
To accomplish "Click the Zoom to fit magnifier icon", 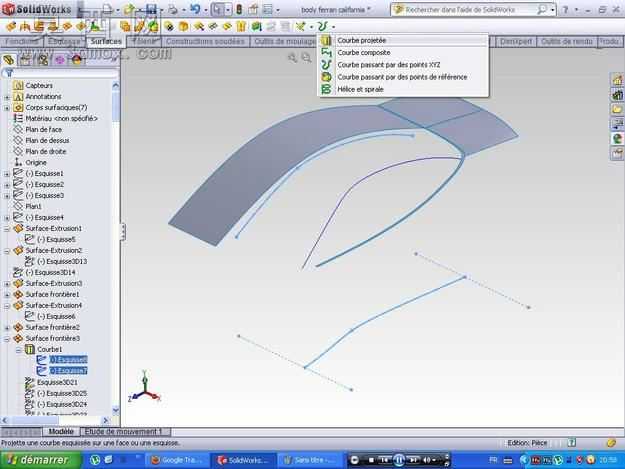I will tap(293, 58).
